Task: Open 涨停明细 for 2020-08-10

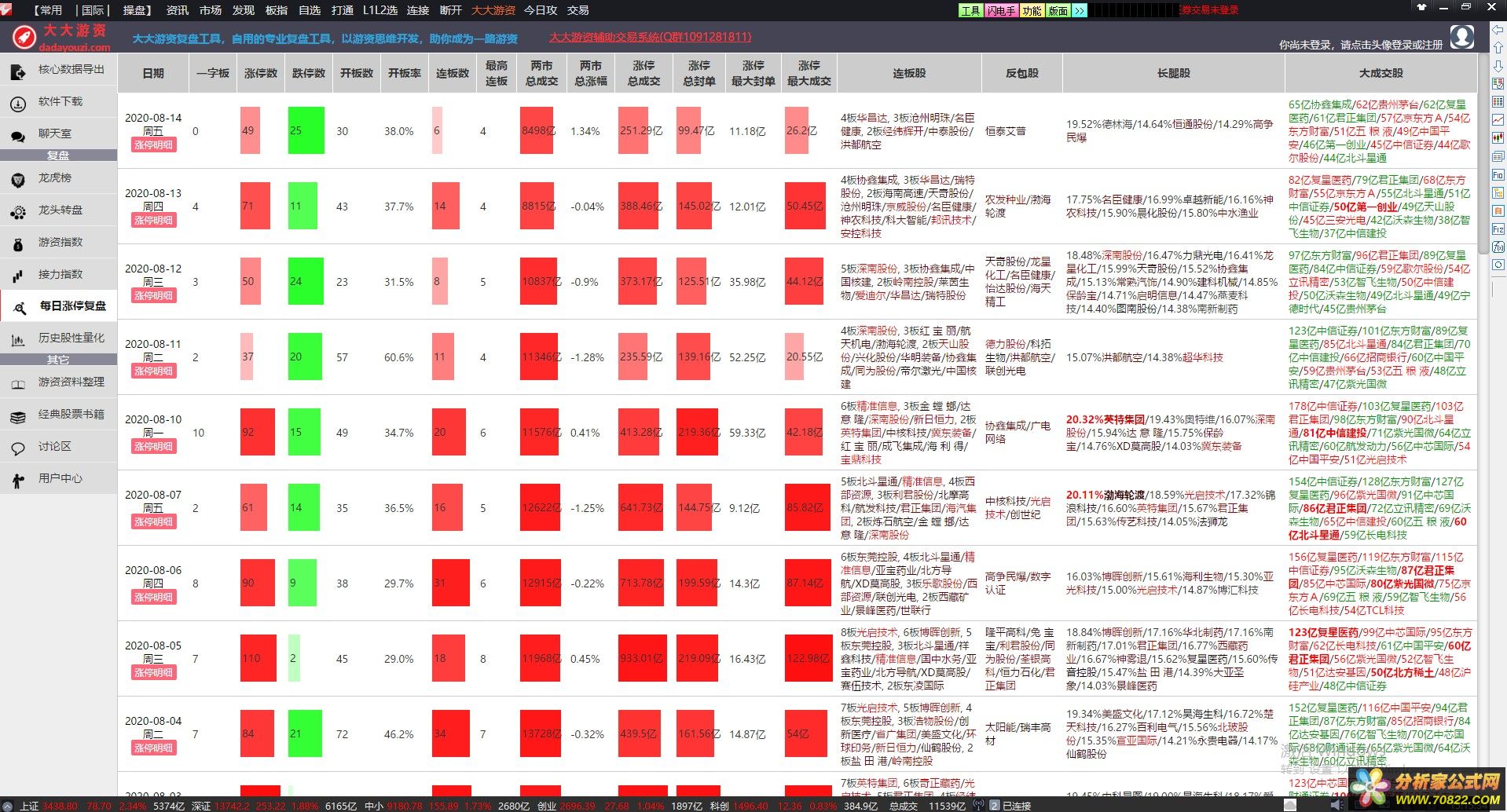Action: pyautogui.click(x=154, y=446)
